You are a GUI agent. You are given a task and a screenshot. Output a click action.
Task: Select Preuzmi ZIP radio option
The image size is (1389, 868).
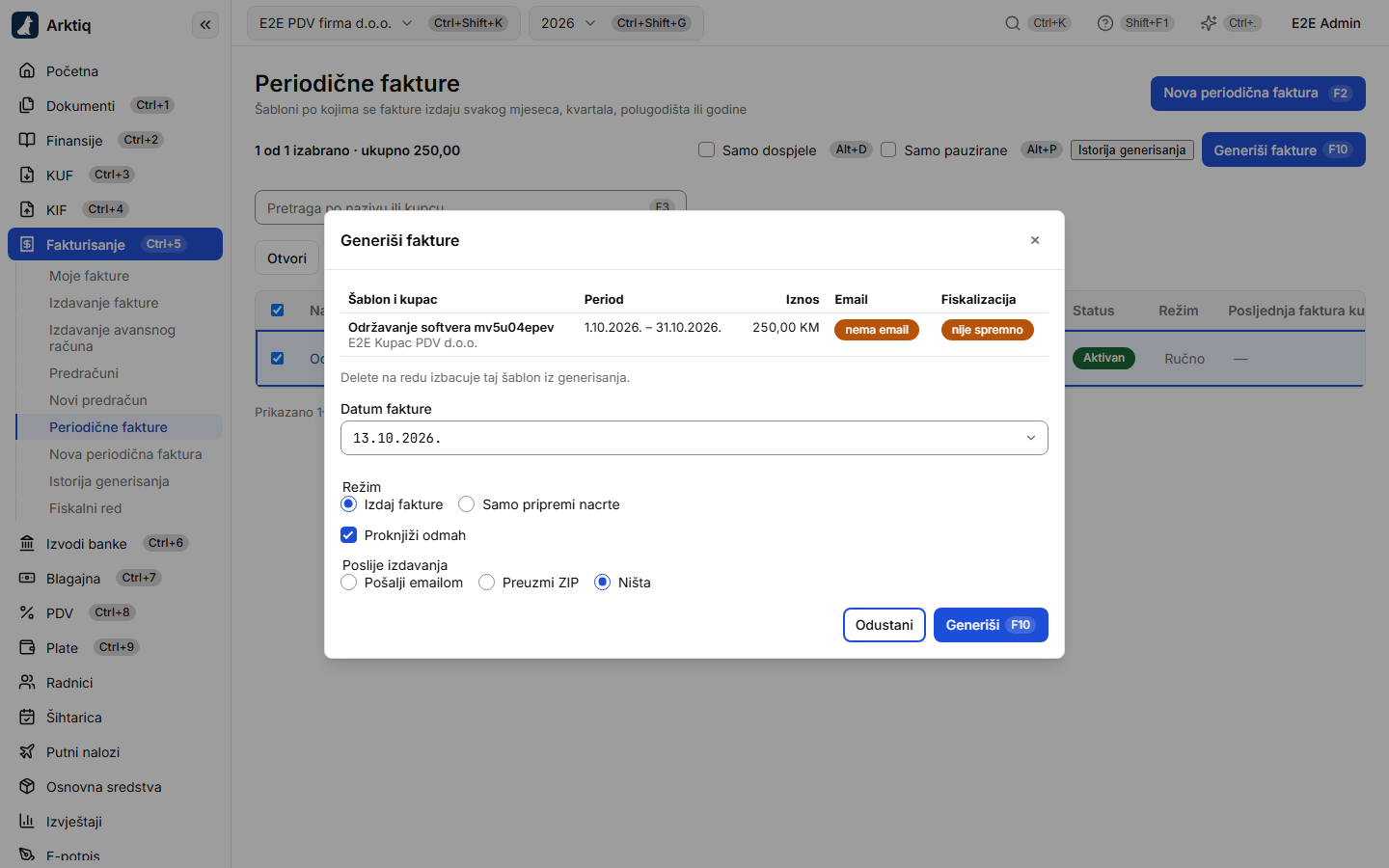487,583
